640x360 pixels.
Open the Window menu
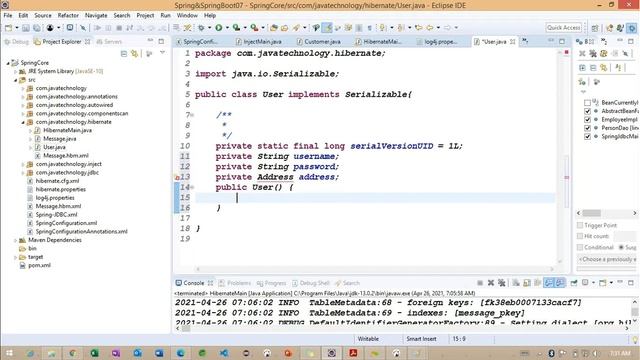pos(187,16)
